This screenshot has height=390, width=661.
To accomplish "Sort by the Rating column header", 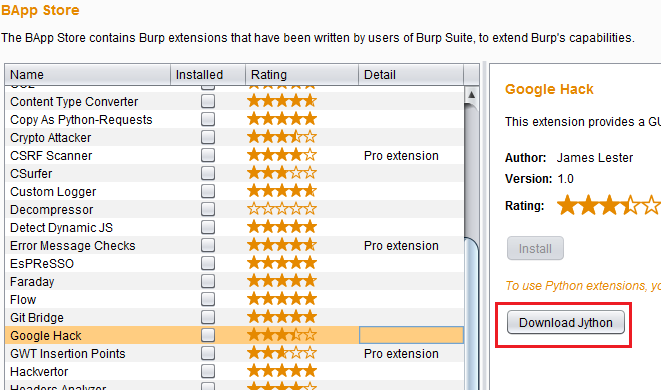I will pyautogui.click(x=302, y=75).
